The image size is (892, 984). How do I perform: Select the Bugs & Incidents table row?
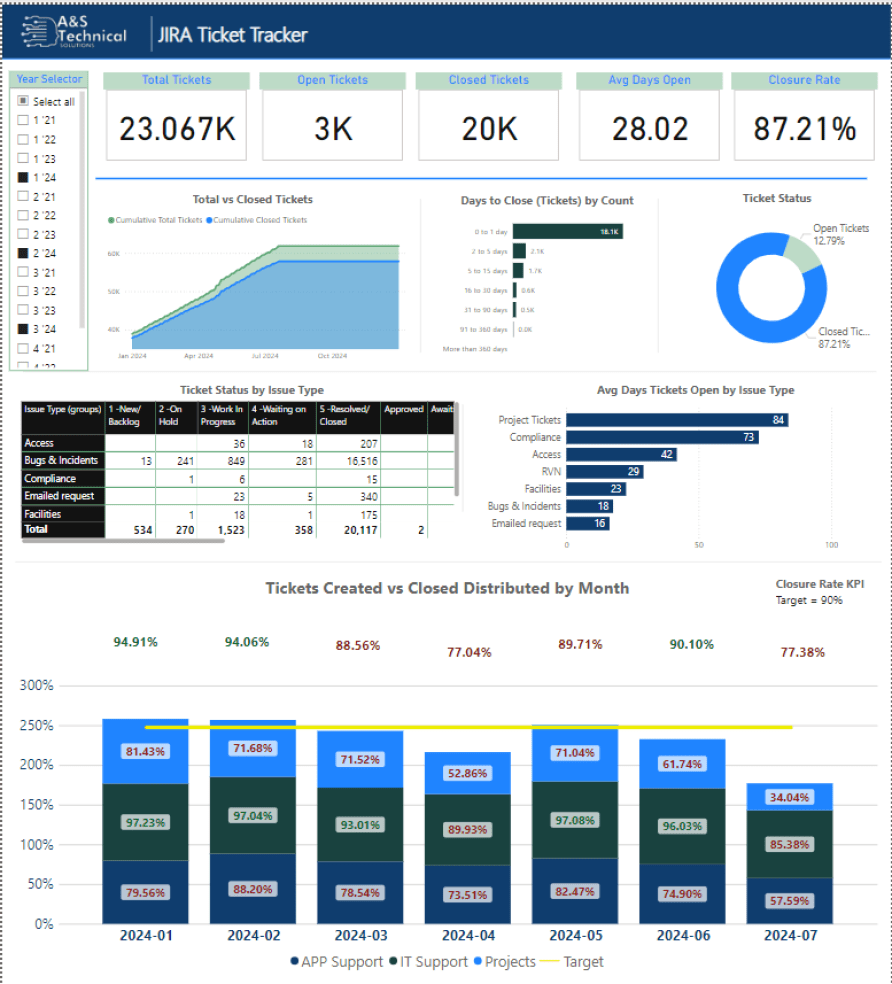coord(62,461)
